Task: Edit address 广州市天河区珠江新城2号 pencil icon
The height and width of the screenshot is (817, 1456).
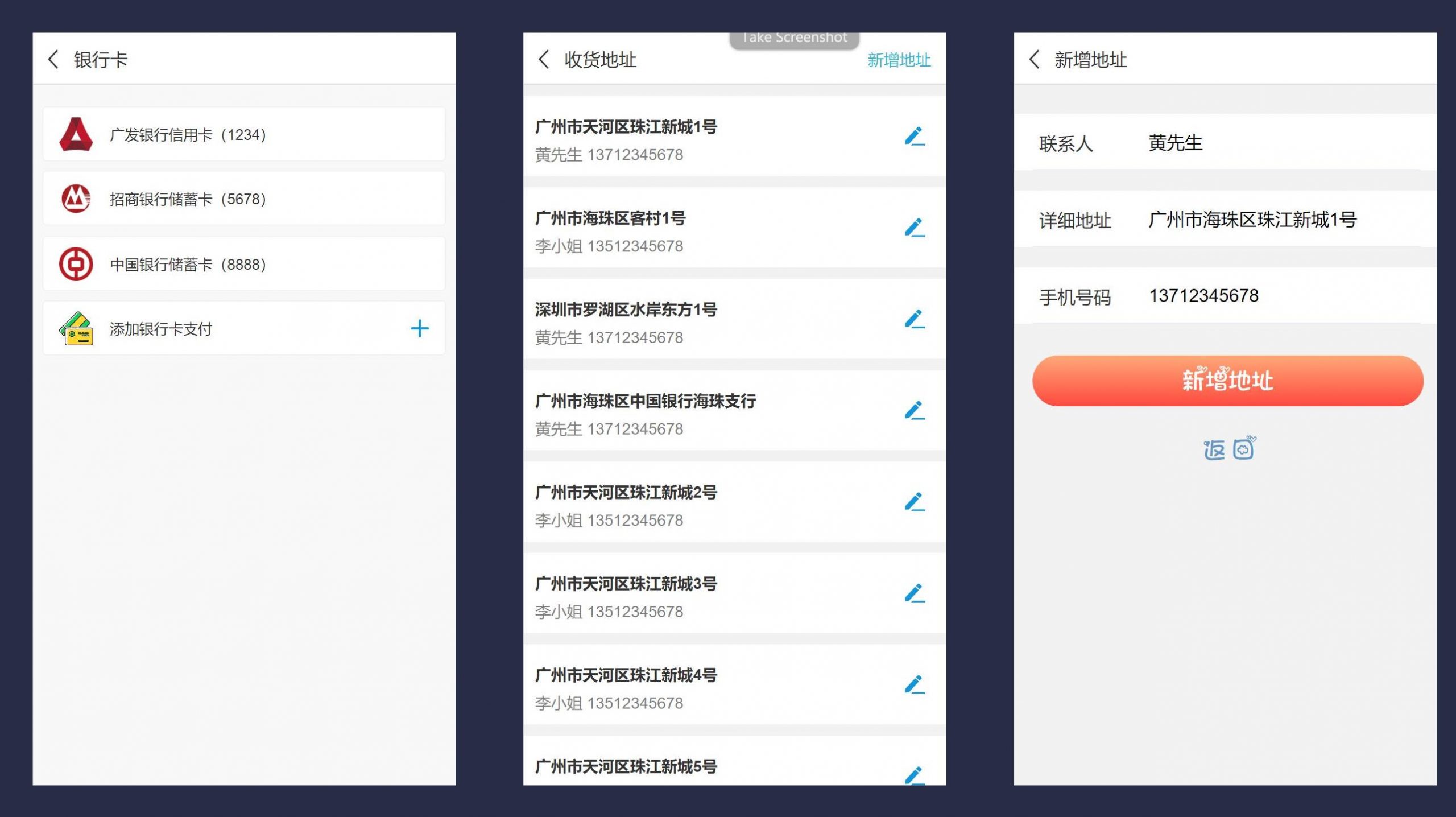Action: pos(915,502)
